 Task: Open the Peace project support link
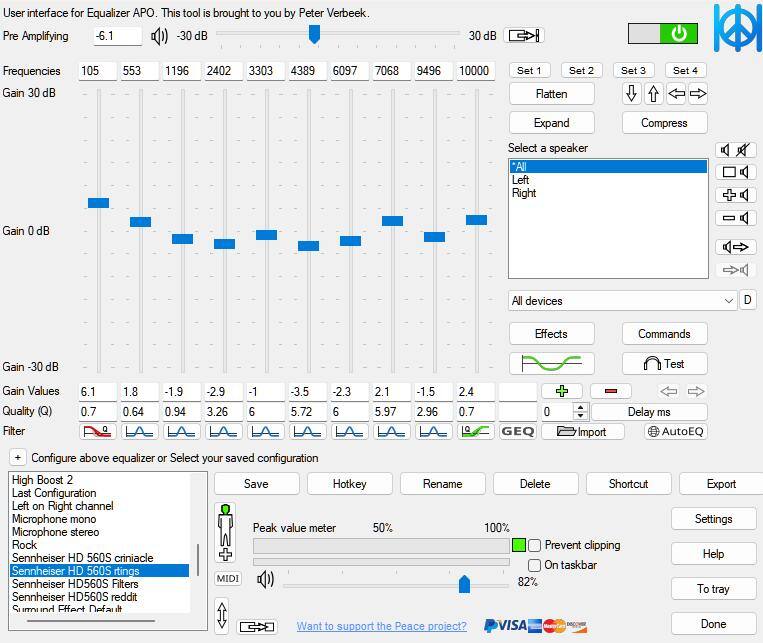[381, 626]
